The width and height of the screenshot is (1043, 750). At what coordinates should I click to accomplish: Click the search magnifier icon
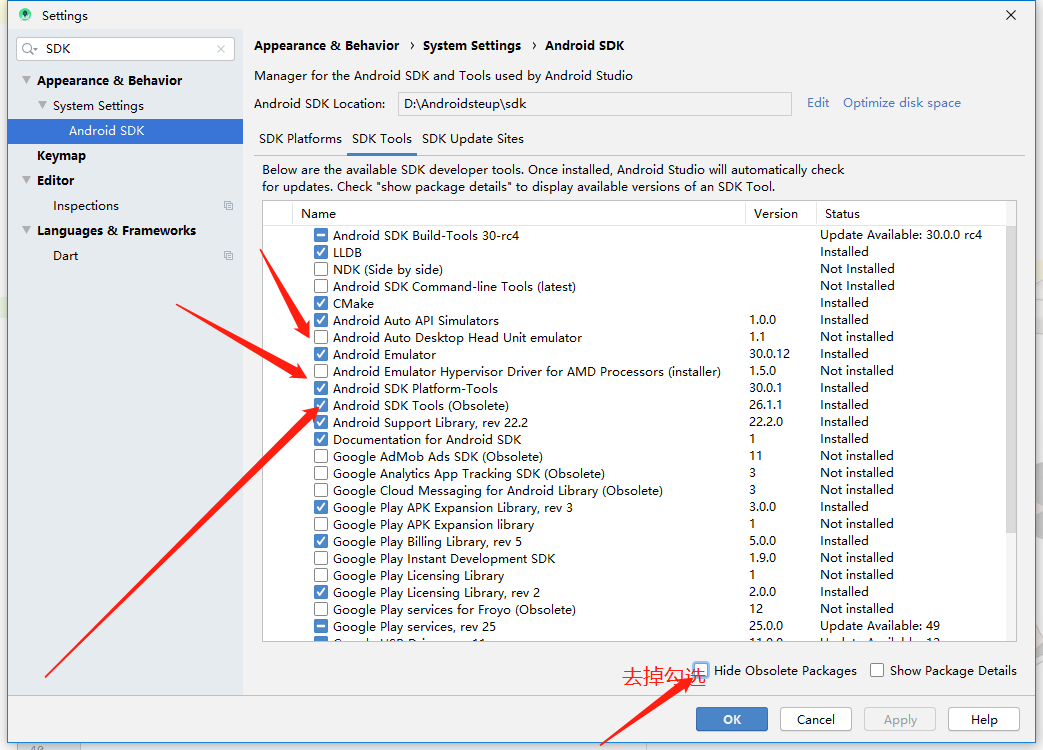29,49
